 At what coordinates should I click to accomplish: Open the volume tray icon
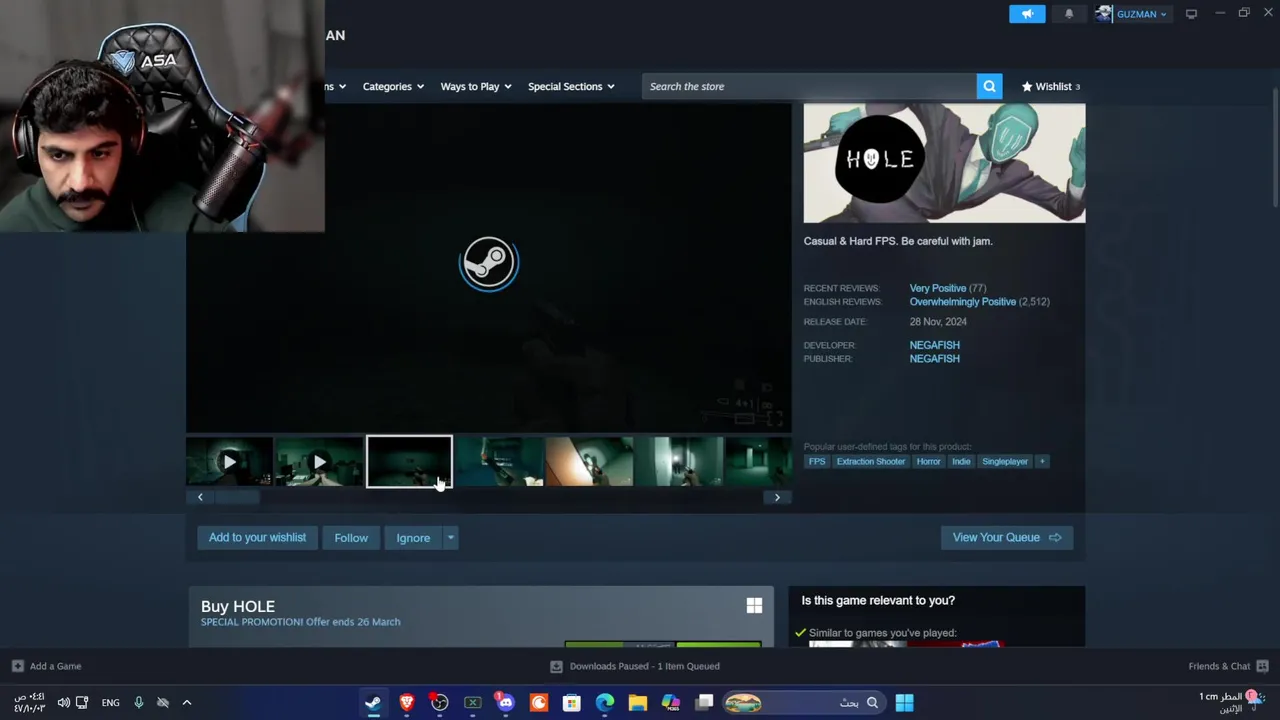(x=64, y=703)
